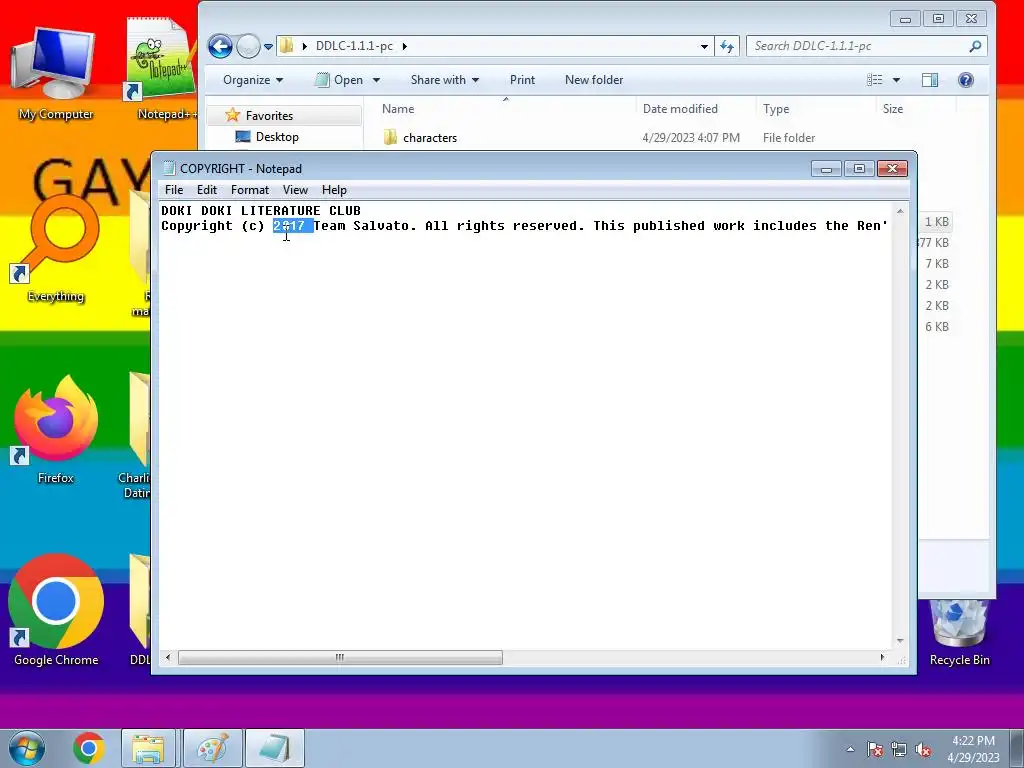
Task: Click the Open button in Explorer toolbar
Action: [340, 80]
